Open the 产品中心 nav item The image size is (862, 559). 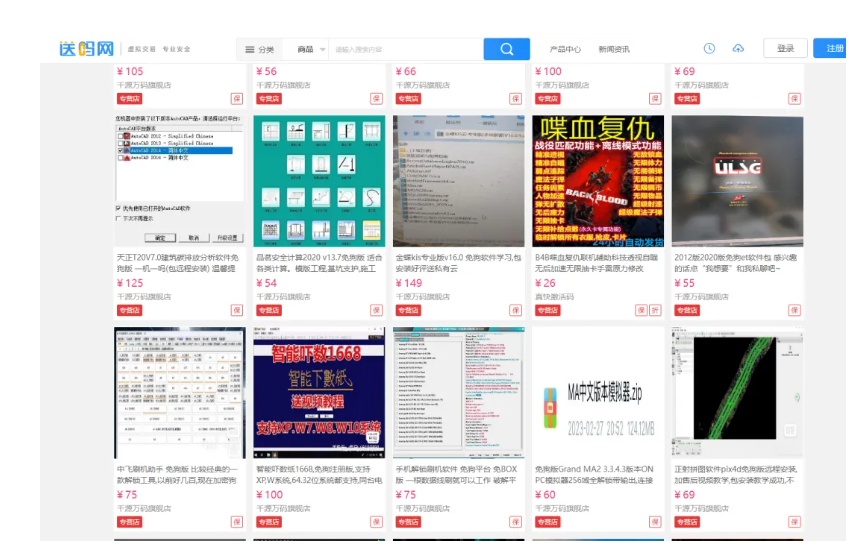pyautogui.click(x=565, y=49)
